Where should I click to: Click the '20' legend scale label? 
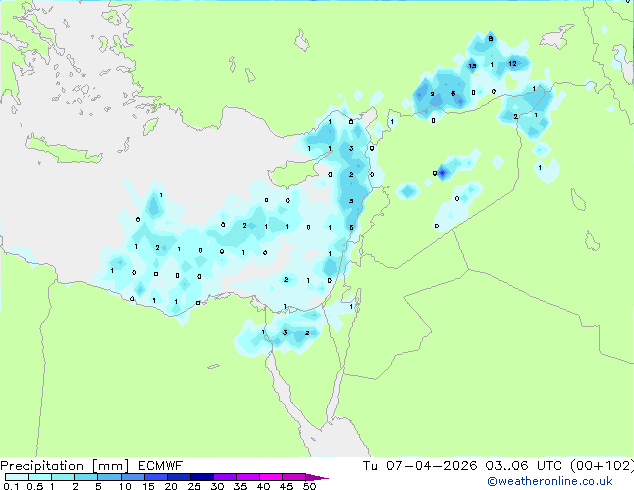pyautogui.click(x=171, y=486)
